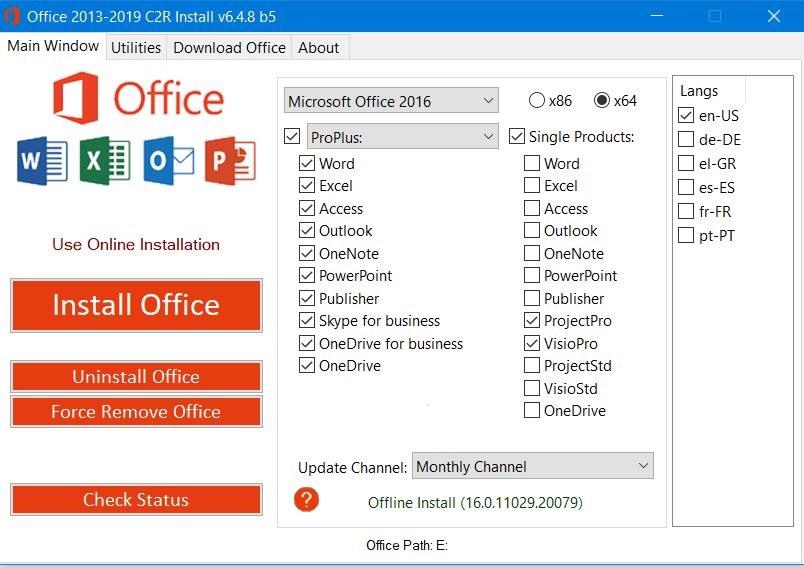Click the Word application icon
The width and height of the screenshot is (804, 567).
[42, 161]
